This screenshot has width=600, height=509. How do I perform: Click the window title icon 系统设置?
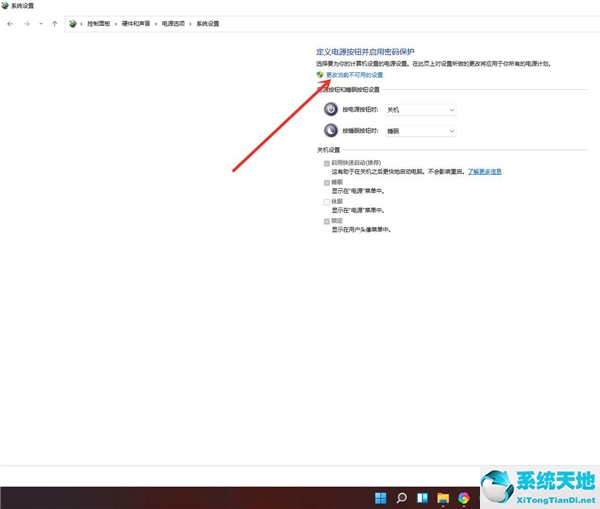point(5,6)
